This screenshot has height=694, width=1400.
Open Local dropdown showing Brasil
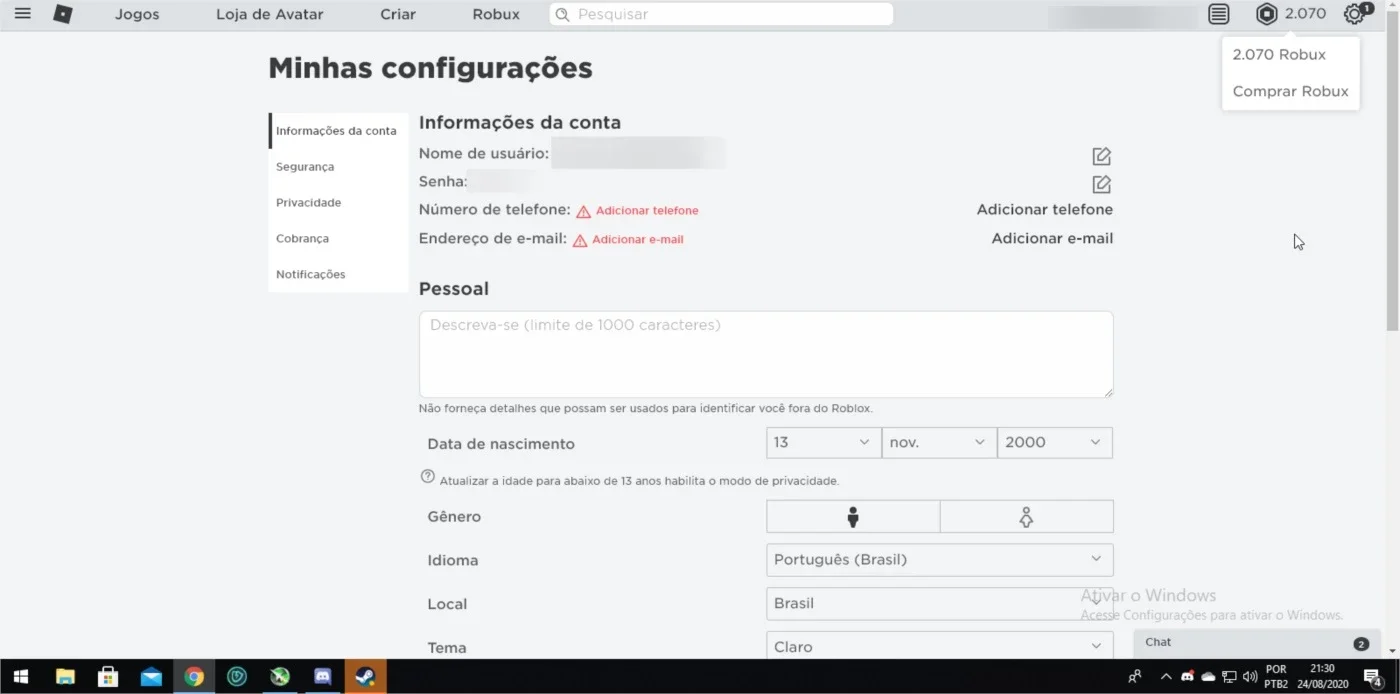point(940,604)
